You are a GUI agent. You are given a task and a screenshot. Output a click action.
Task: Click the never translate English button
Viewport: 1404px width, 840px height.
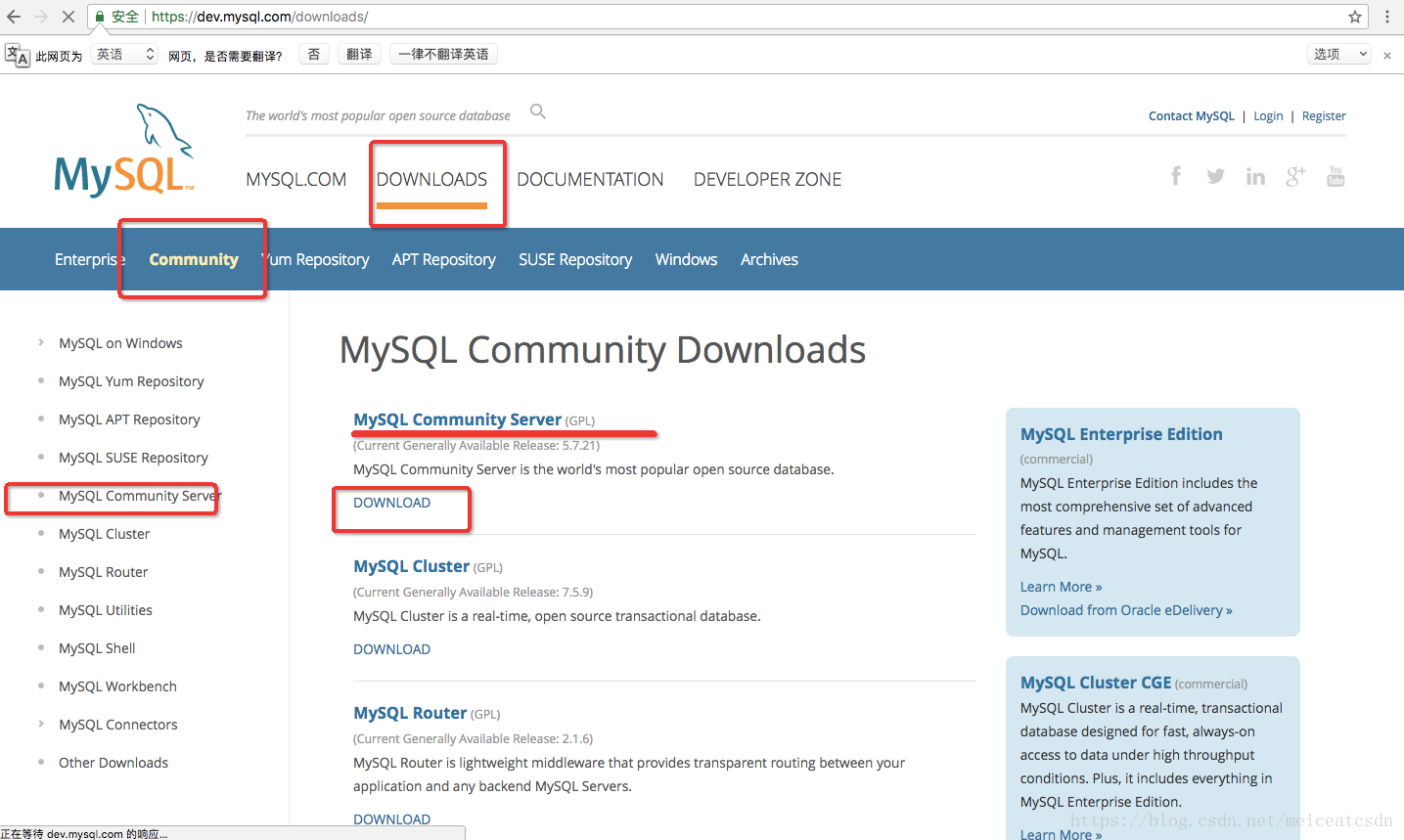click(x=443, y=55)
